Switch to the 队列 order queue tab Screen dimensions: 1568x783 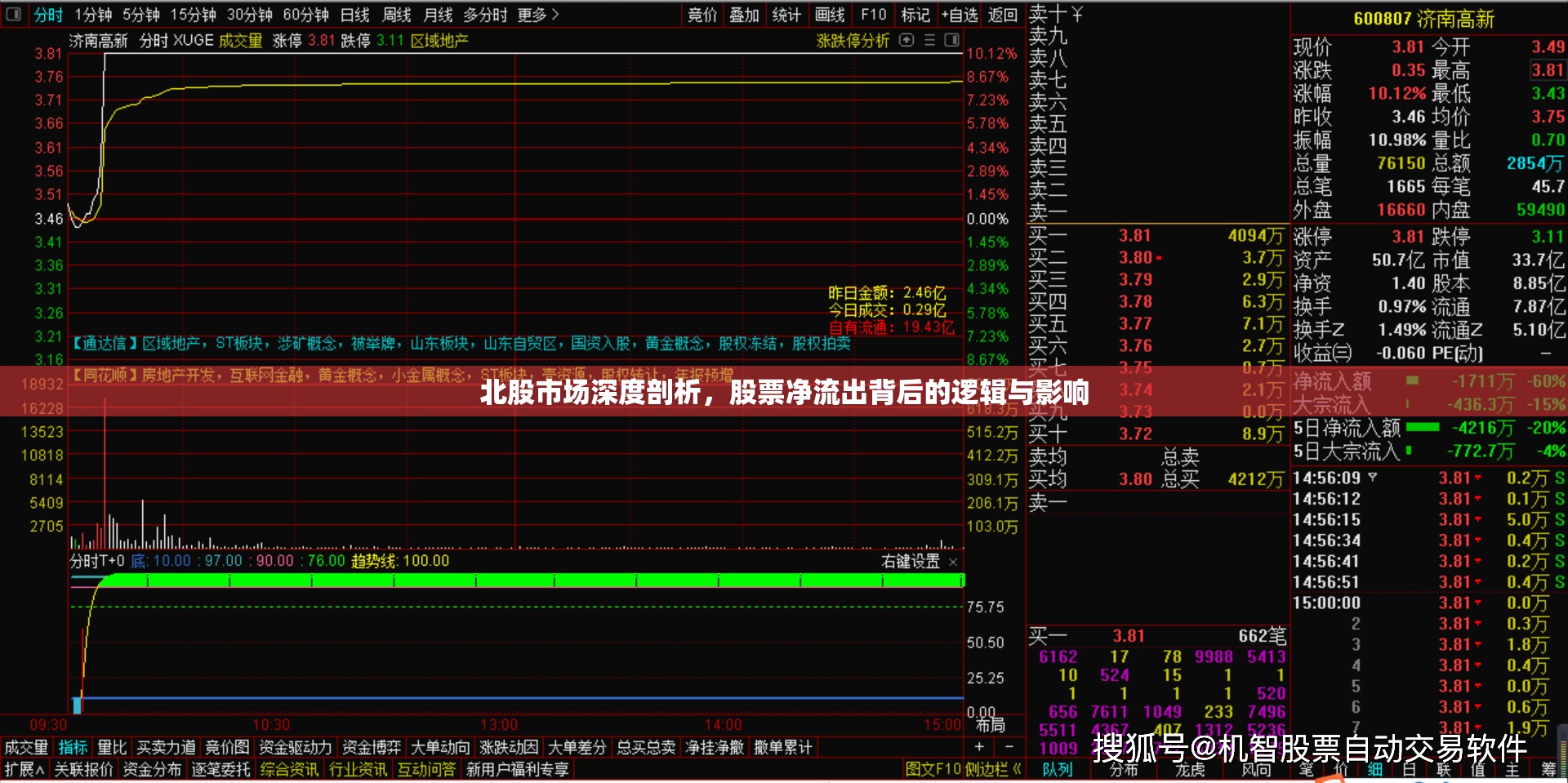point(1058,769)
